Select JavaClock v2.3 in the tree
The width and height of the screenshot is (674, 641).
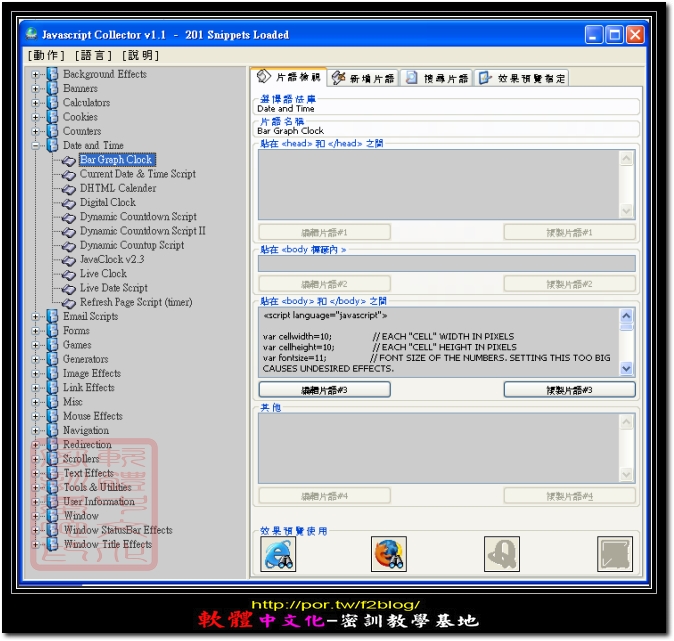click(x=112, y=259)
